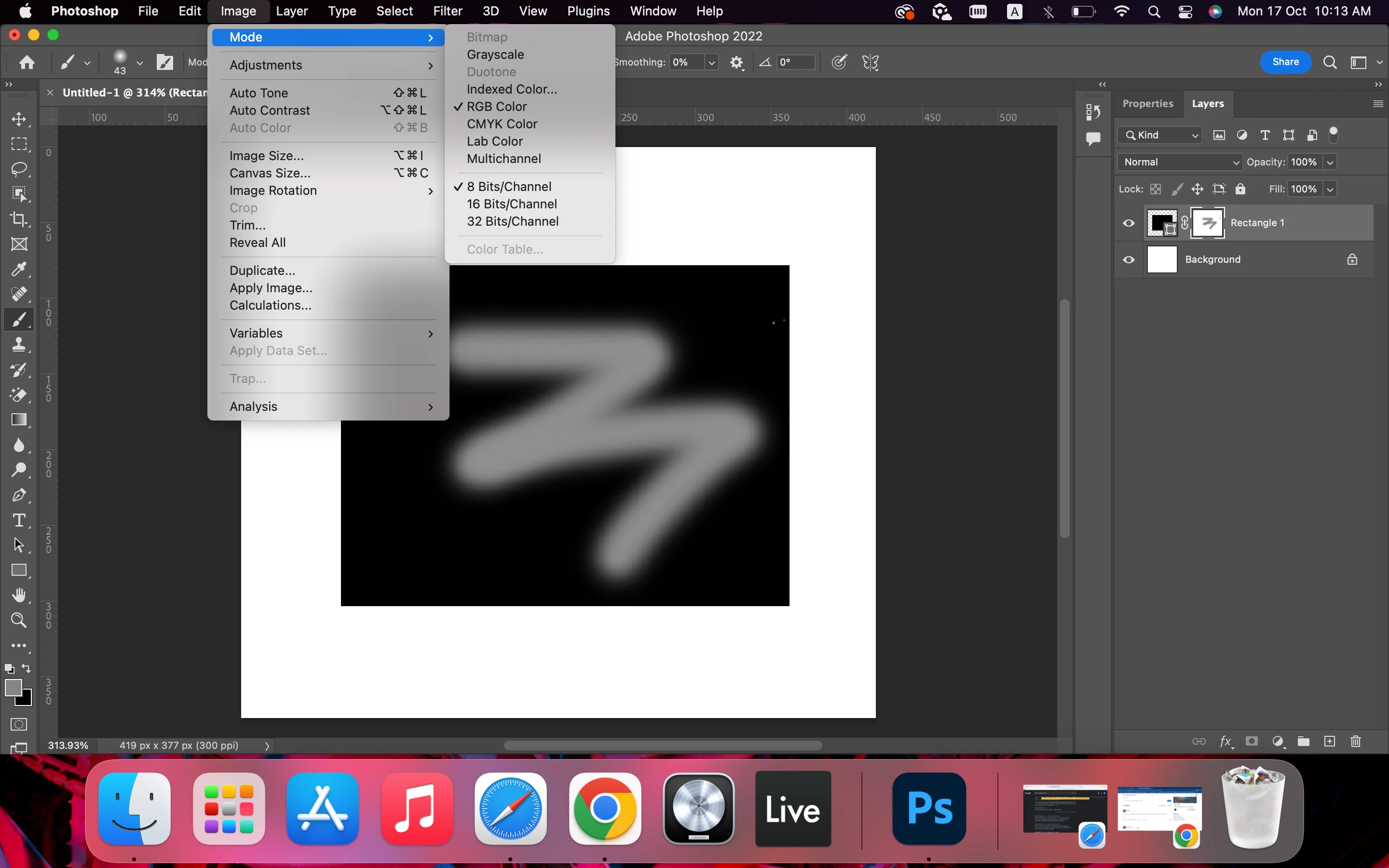Switch to the Properties tab
The width and height of the screenshot is (1389, 868).
[x=1147, y=103]
